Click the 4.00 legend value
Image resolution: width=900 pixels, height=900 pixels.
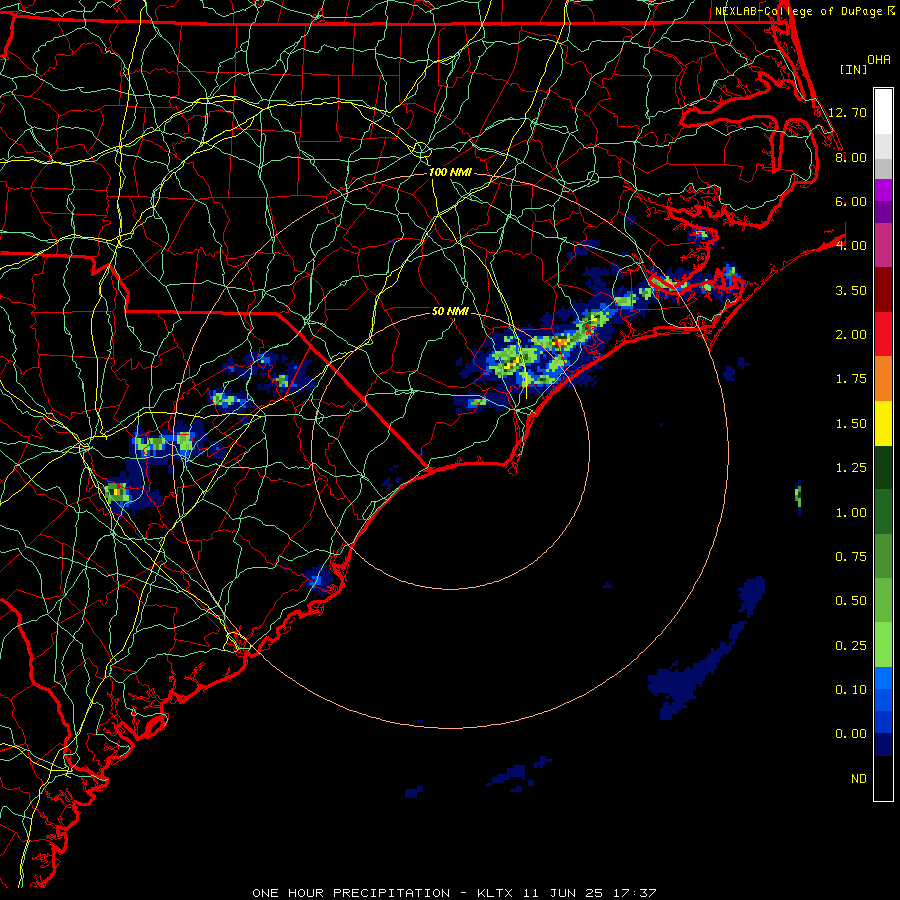pyautogui.click(x=851, y=246)
